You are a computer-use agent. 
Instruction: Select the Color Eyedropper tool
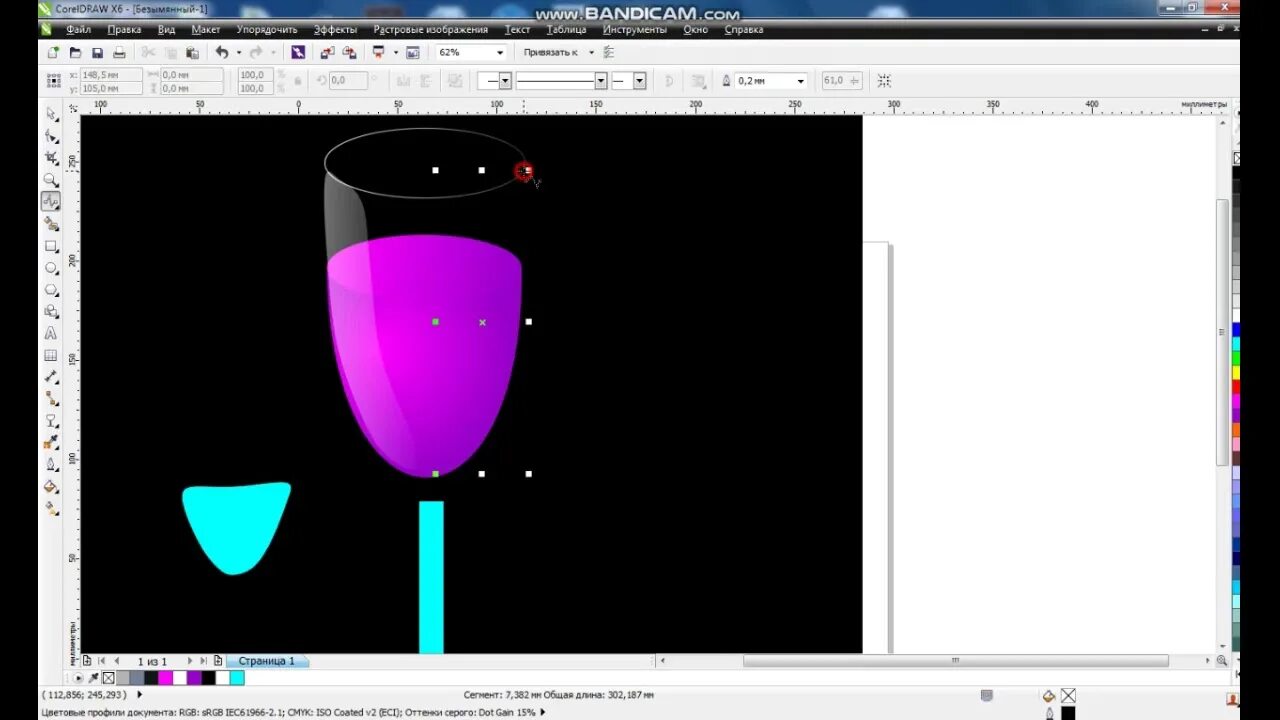[x=51, y=442]
